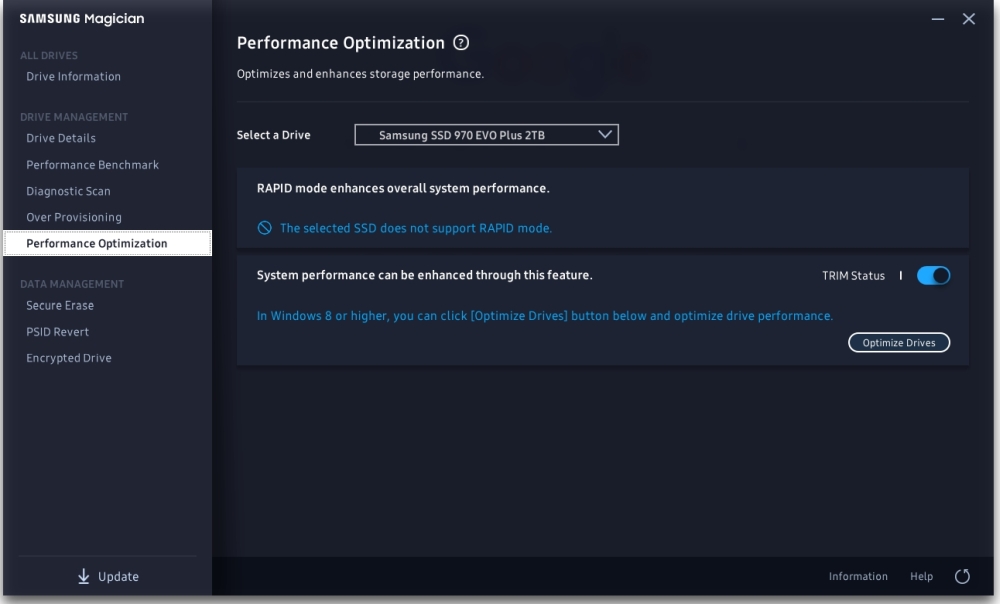Open the Select a Drive dropdown

pyautogui.click(x=486, y=135)
